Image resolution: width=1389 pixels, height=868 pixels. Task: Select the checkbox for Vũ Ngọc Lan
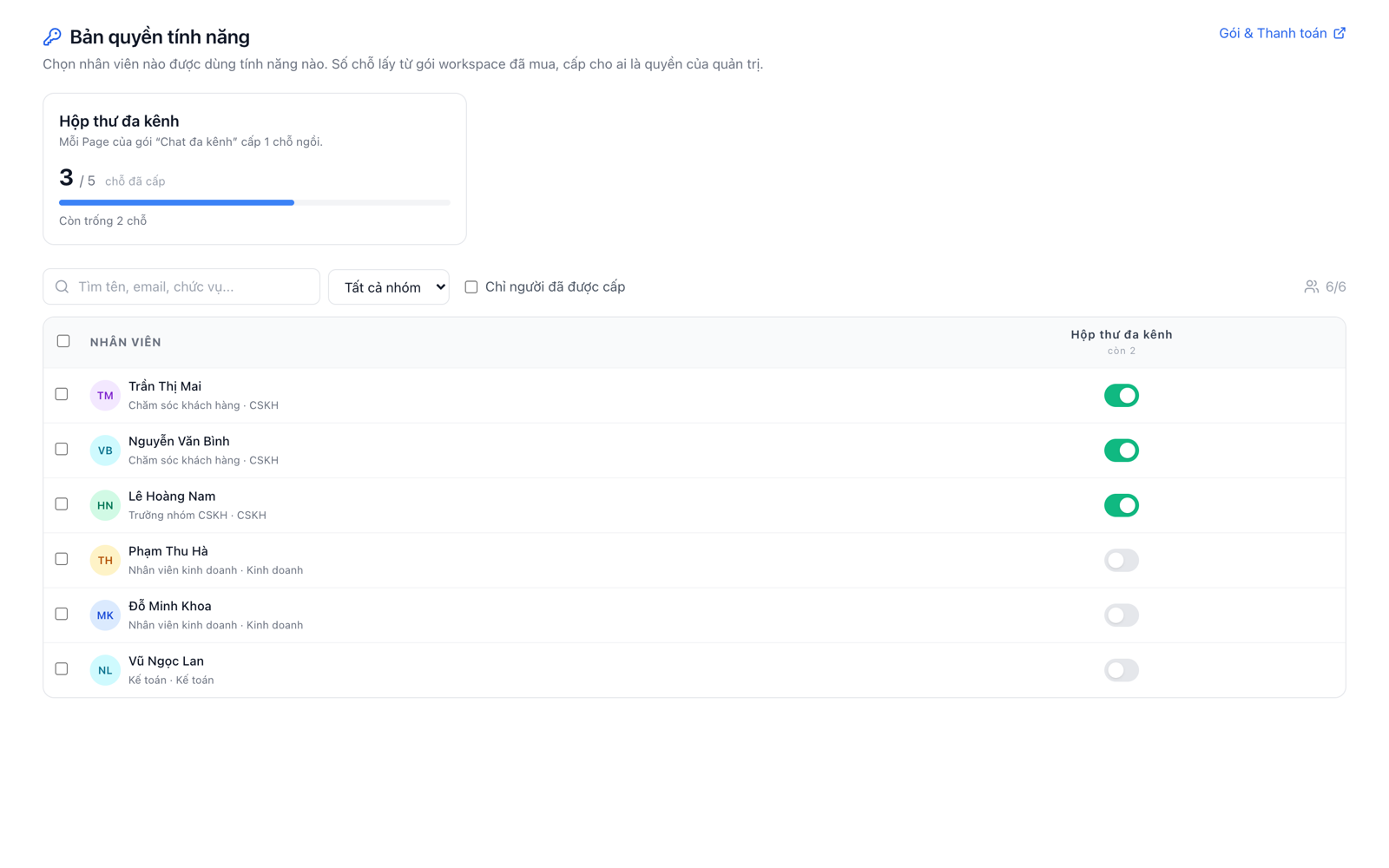point(62,668)
